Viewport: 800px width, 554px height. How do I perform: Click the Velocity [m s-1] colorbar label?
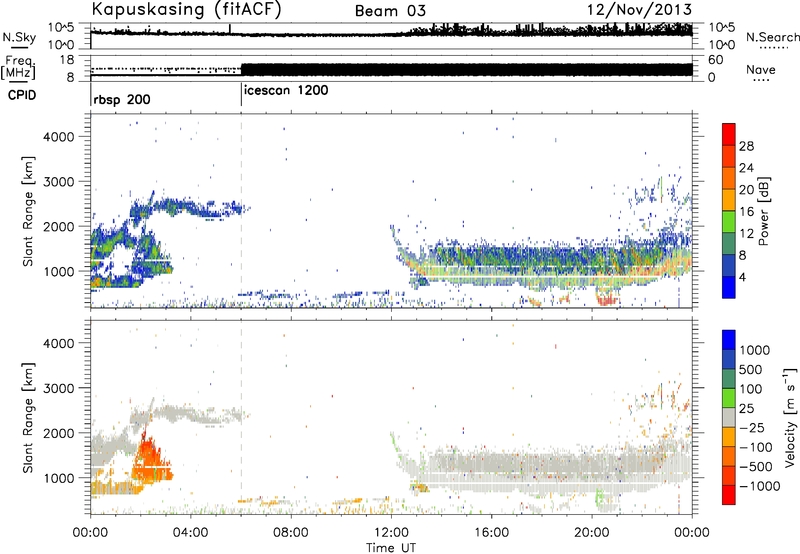click(790, 417)
